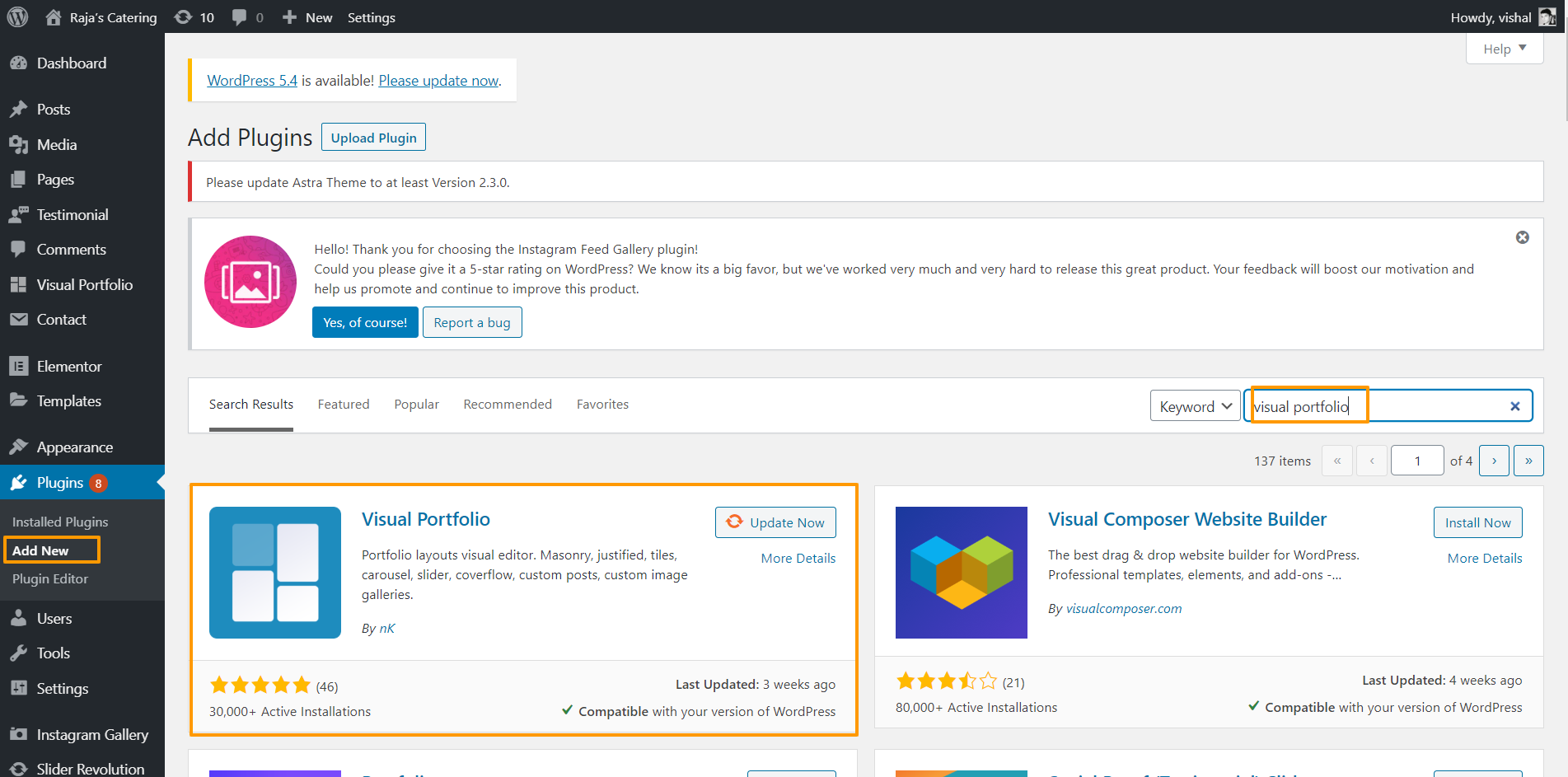Click the Visual Portfolio plugin thumbnail
1568x777 pixels.
275,573
